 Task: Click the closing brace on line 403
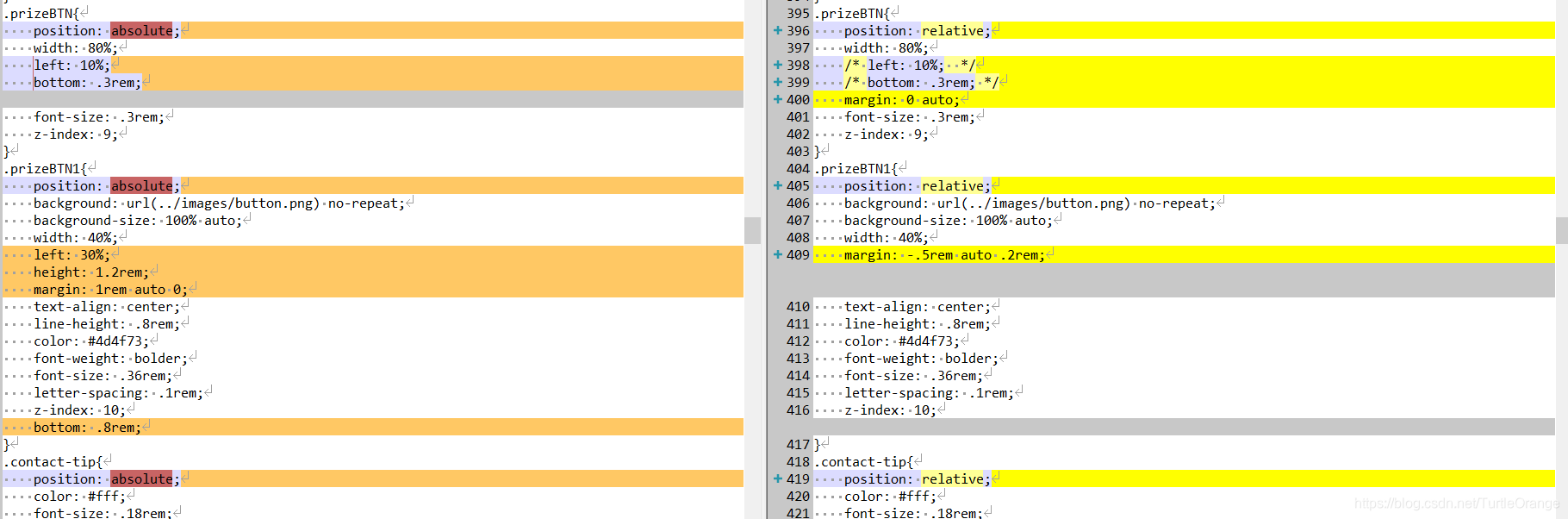click(x=818, y=151)
